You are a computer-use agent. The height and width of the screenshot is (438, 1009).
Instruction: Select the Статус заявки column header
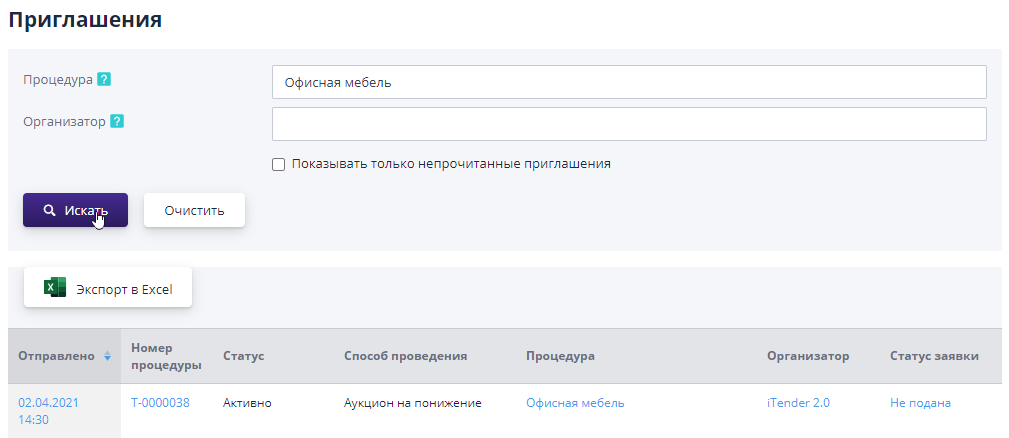tap(933, 356)
